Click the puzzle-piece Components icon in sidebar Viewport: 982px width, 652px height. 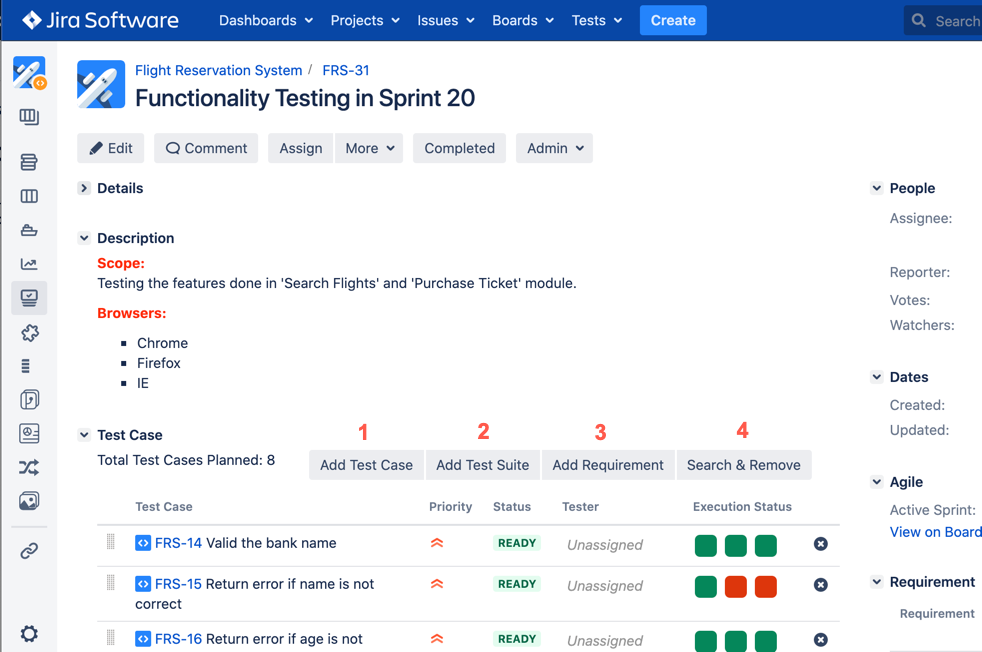[x=29, y=332]
